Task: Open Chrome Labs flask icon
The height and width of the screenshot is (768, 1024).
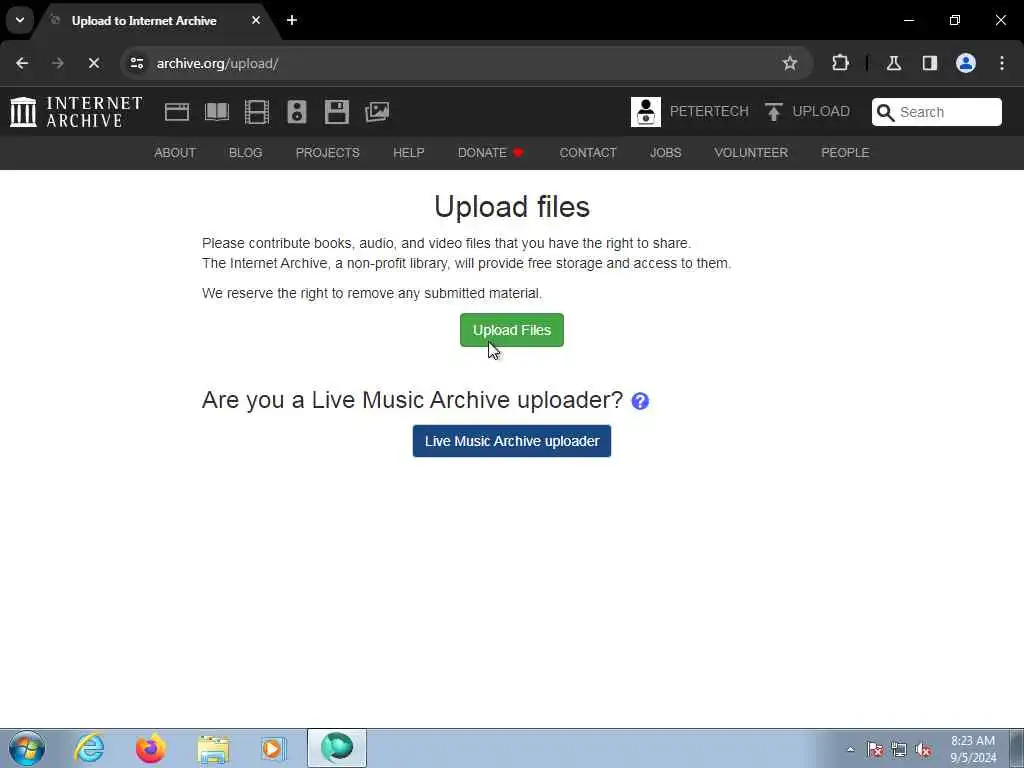Action: pyautogui.click(x=894, y=63)
